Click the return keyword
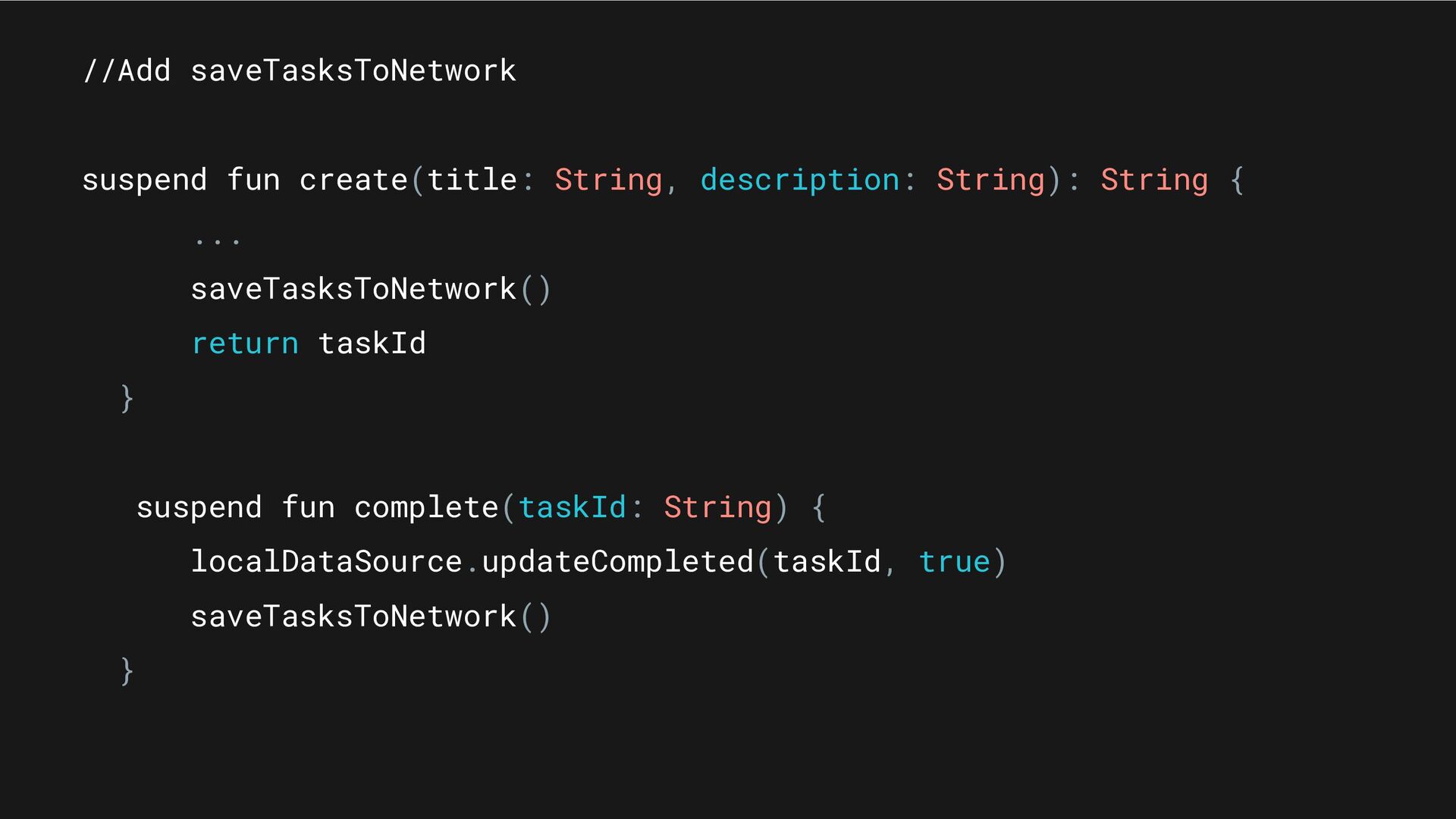The height and width of the screenshot is (819, 1456). (x=245, y=344)
